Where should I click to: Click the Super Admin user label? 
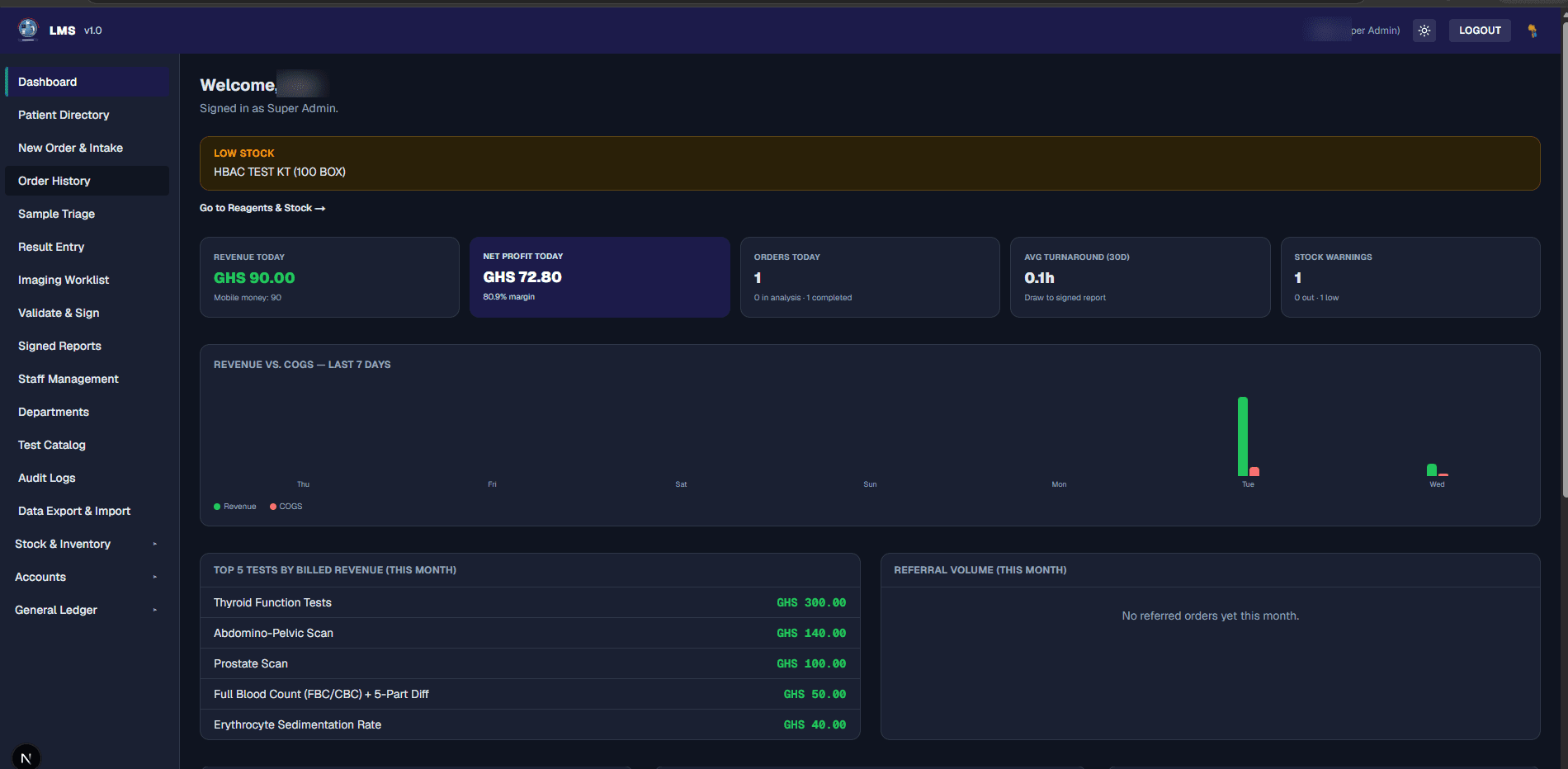click(x=1375, y=31)
